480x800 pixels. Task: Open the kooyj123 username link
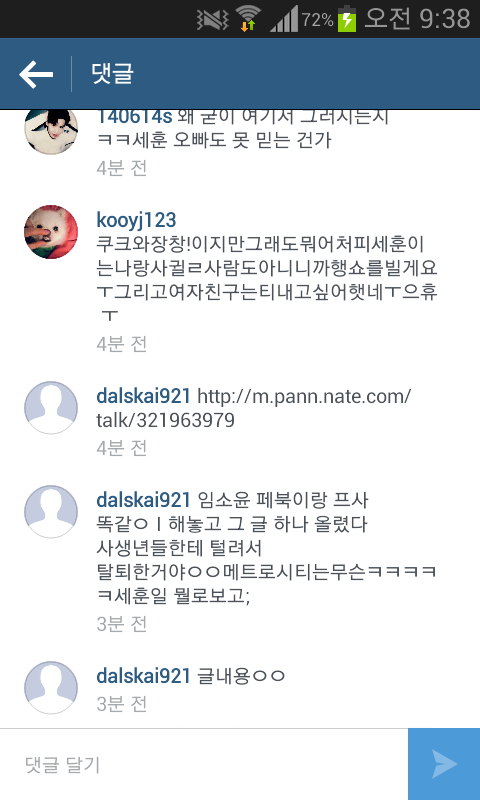click(136, 220)
